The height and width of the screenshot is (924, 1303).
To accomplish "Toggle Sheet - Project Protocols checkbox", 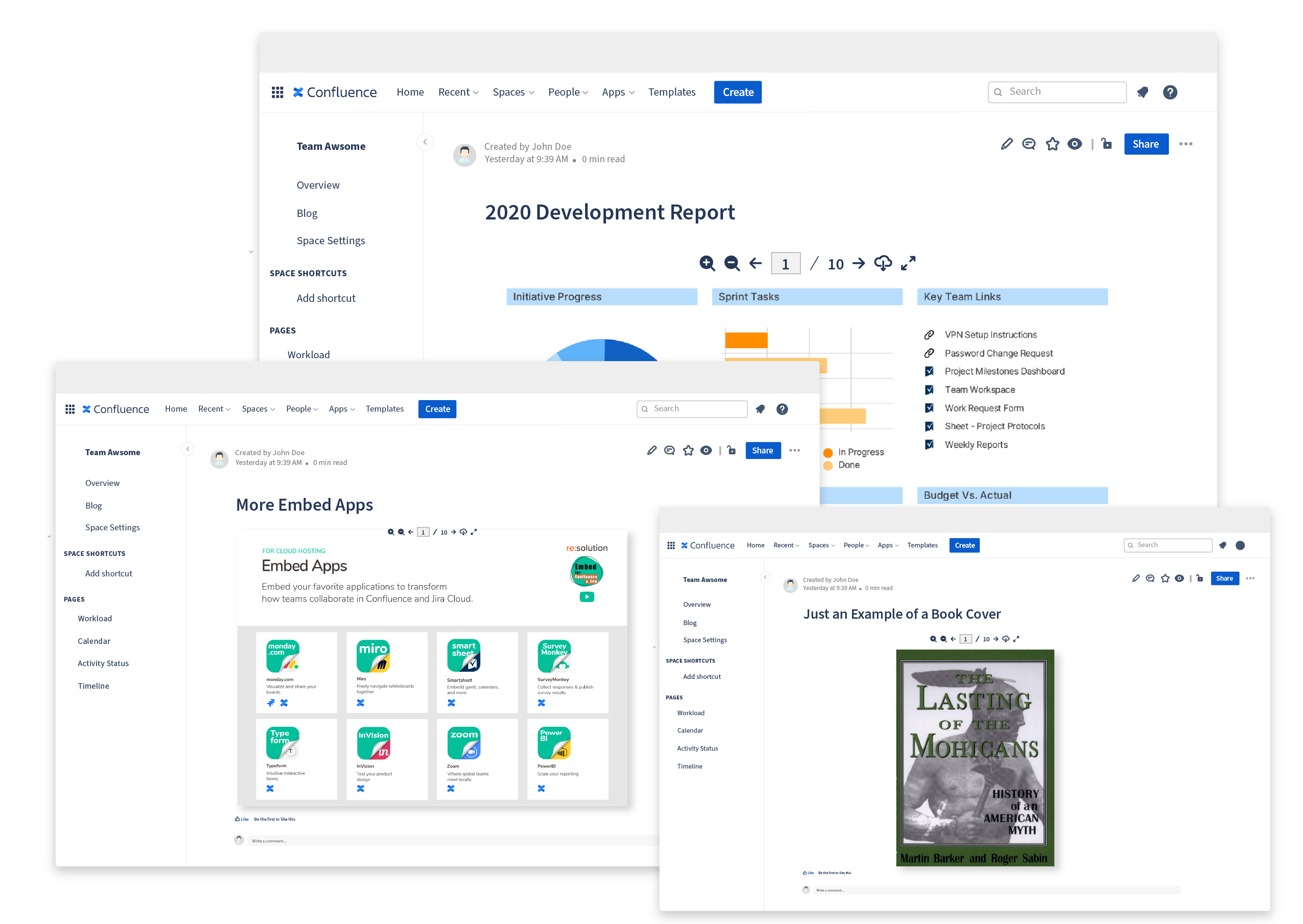I will pos(929,426).
